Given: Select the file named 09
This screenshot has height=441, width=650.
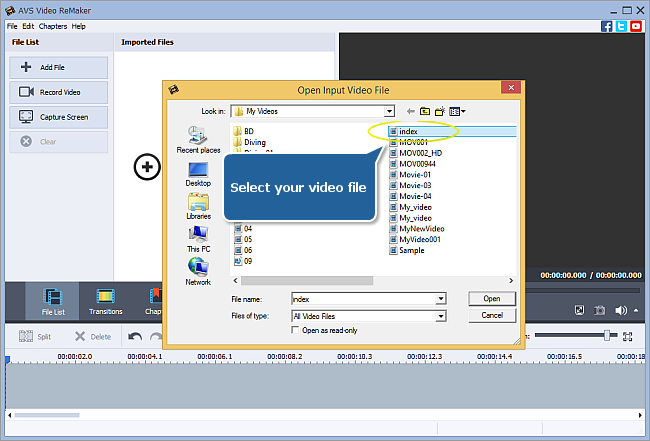Looking at the screenshot, I should click(x=243, y=261).
